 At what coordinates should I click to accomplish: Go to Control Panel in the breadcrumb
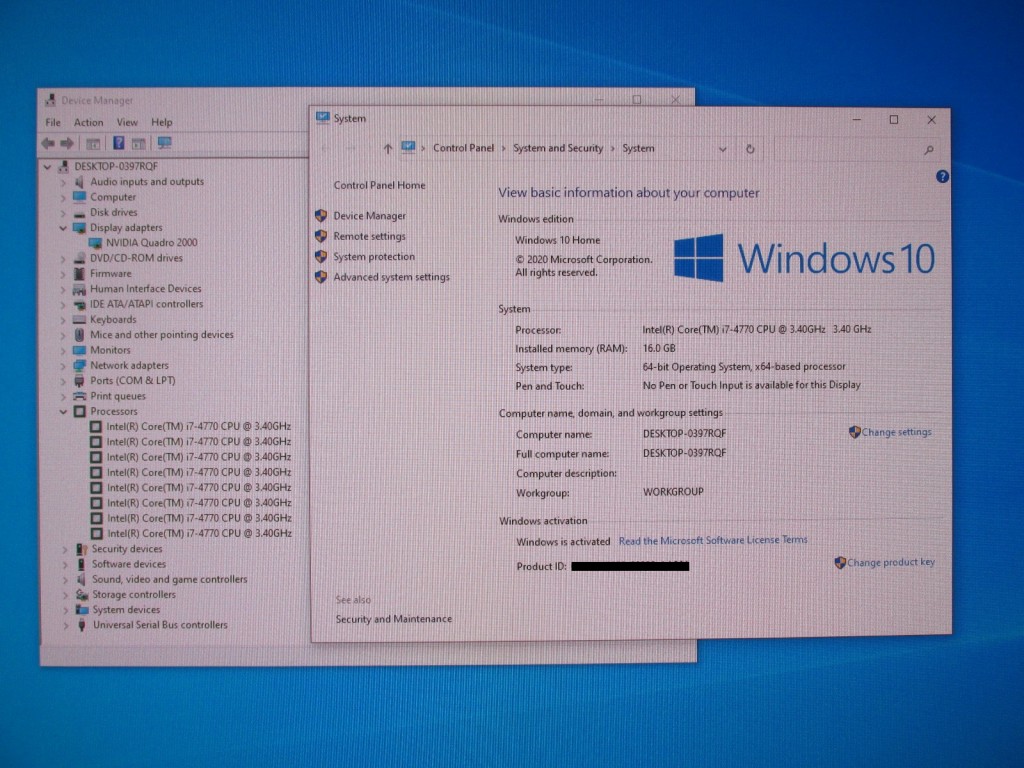tap(463, 148)
